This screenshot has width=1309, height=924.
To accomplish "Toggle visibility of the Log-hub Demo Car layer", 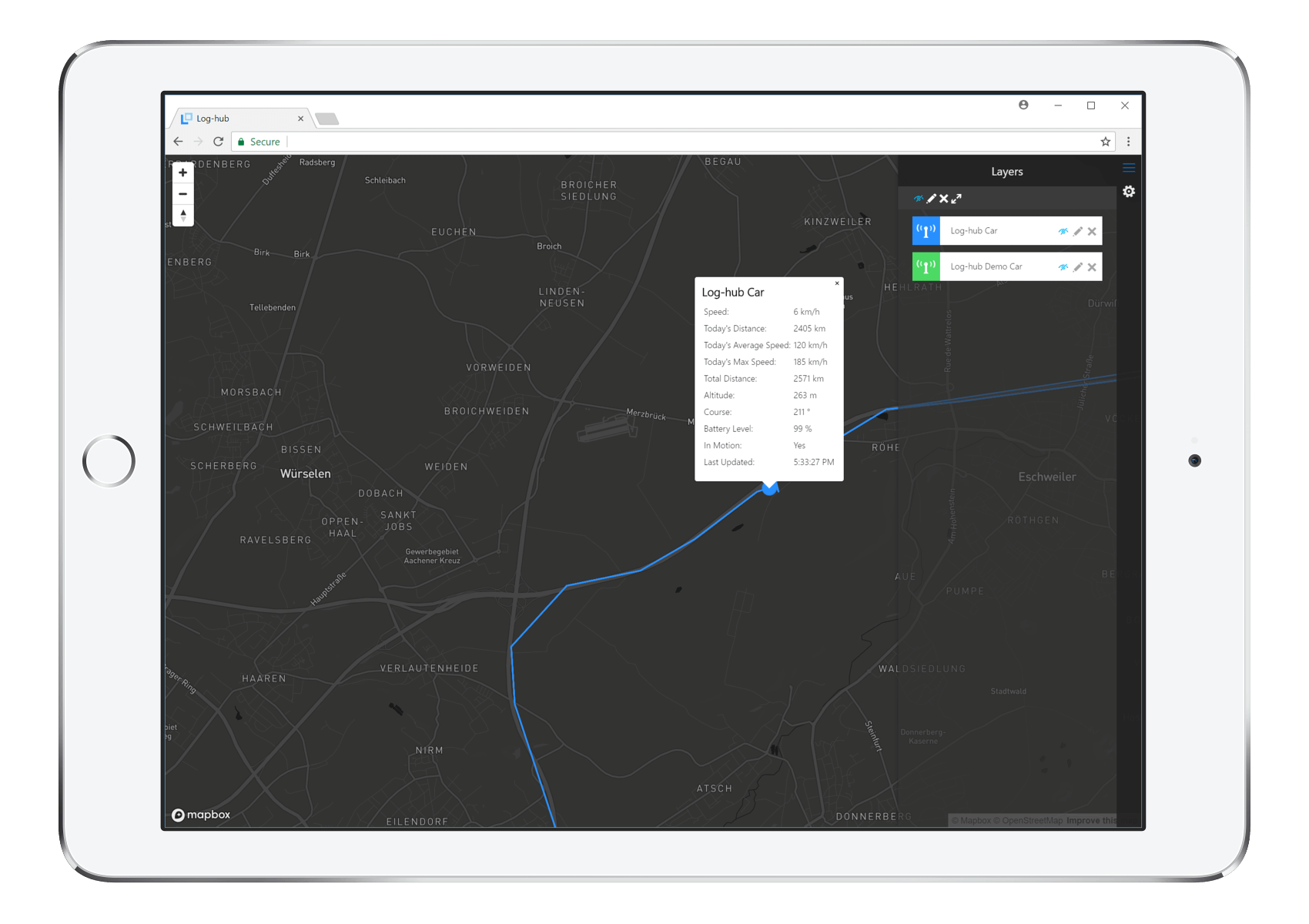I will [x=1063, y=266].
